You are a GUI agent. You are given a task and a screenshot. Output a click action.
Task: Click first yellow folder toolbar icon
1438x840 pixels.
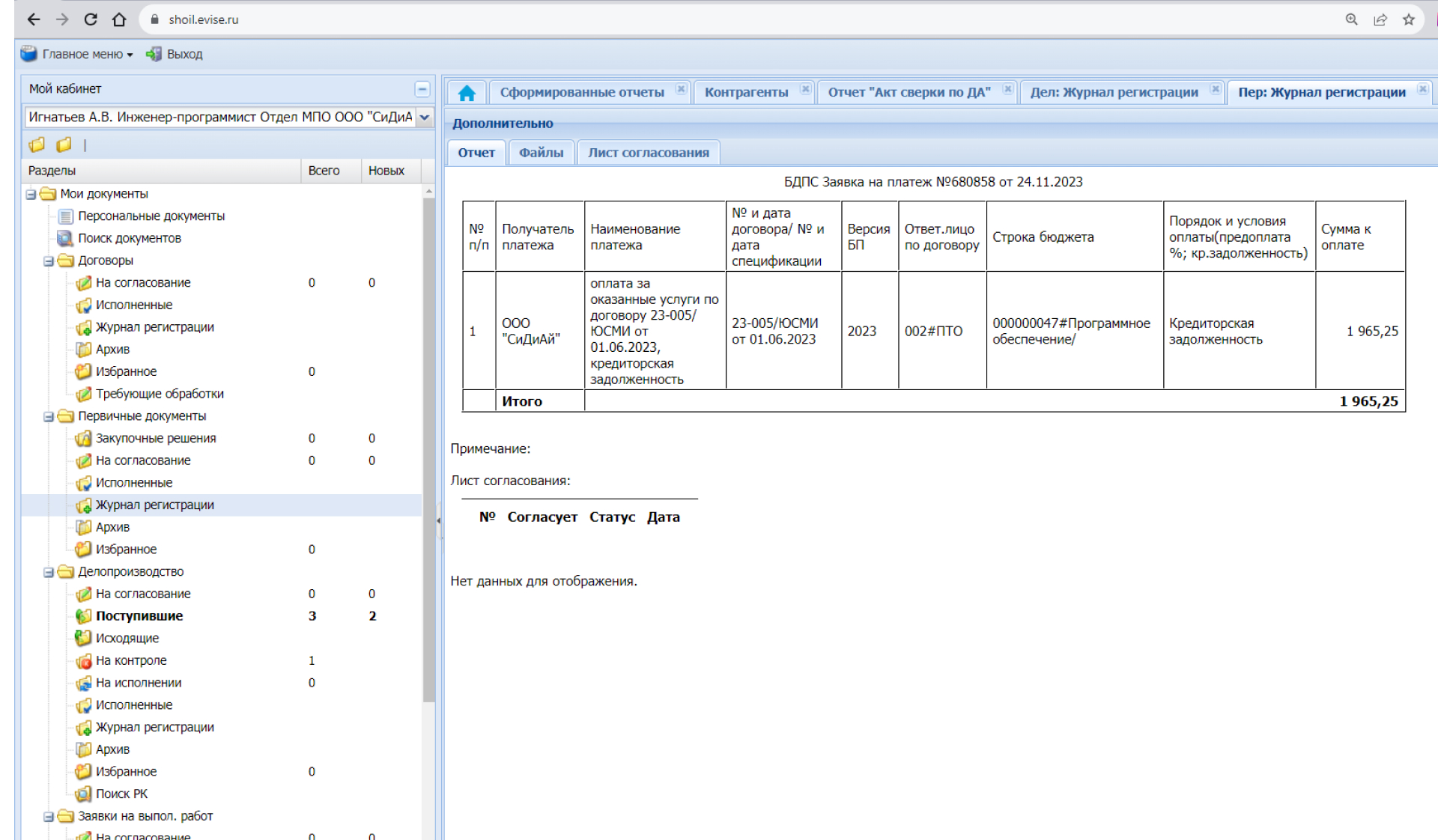(37, 144)
